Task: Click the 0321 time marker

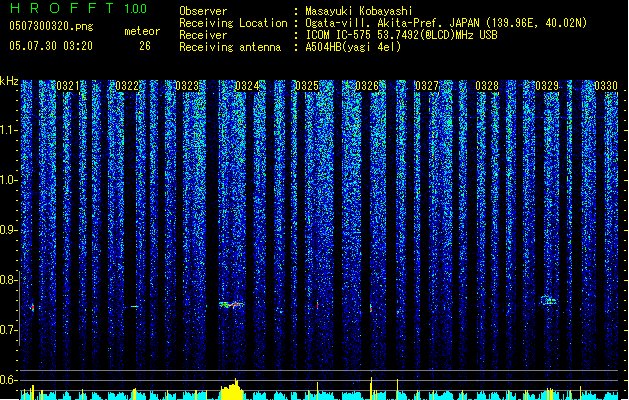Action: coord(68,86)
